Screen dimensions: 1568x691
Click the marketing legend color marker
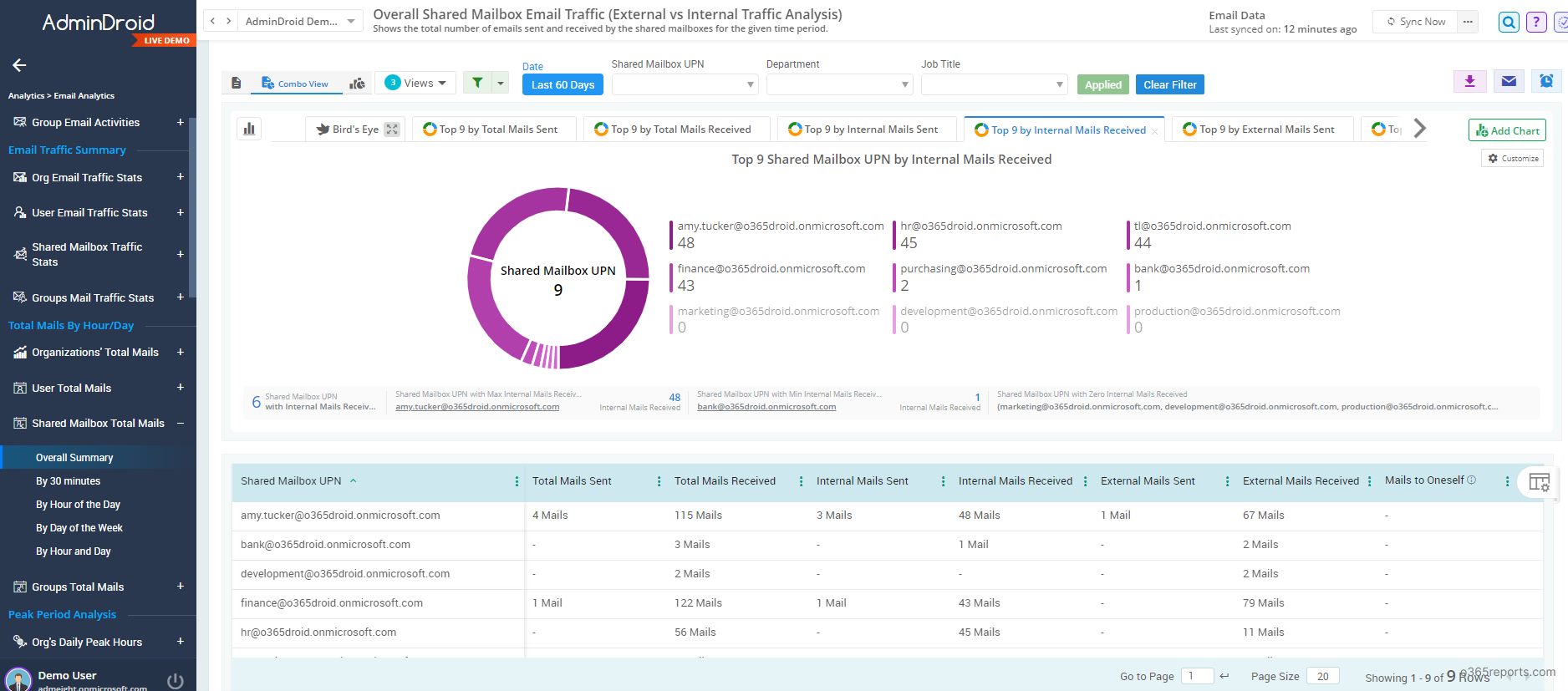pyautogui.click(x=670, y=319)
